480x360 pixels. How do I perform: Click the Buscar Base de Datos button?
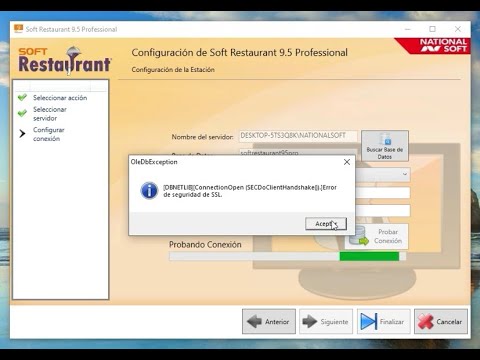[385, 146]
